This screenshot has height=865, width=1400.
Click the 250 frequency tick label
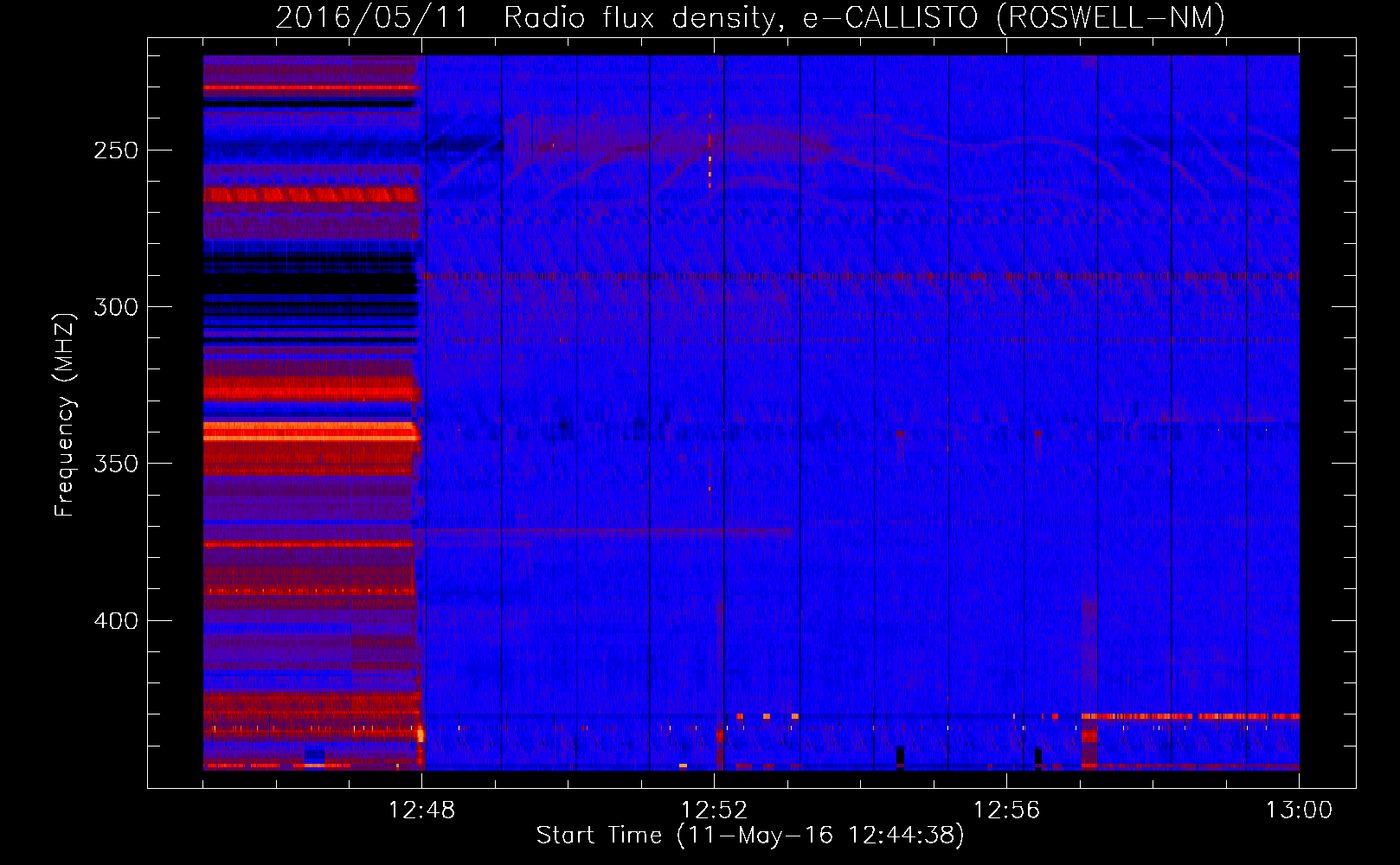(x=116, y=151)
